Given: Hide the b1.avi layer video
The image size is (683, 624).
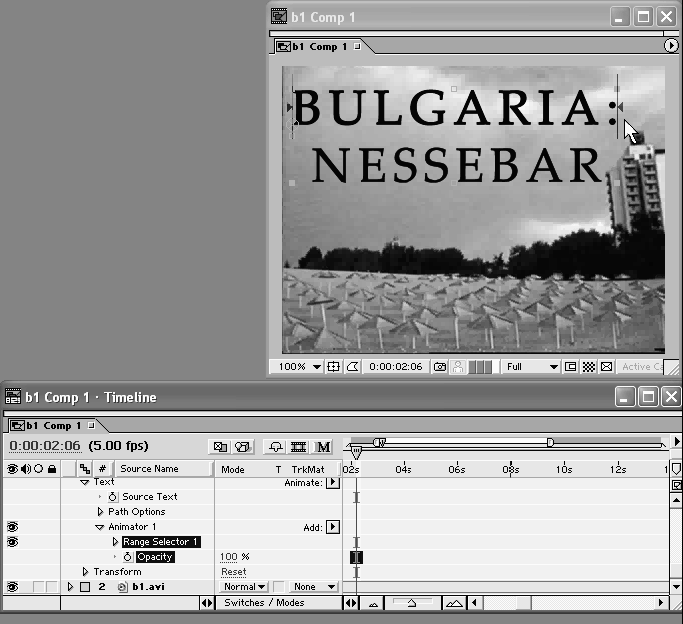Looking at the screenshot, I should [x=12, y=587].
